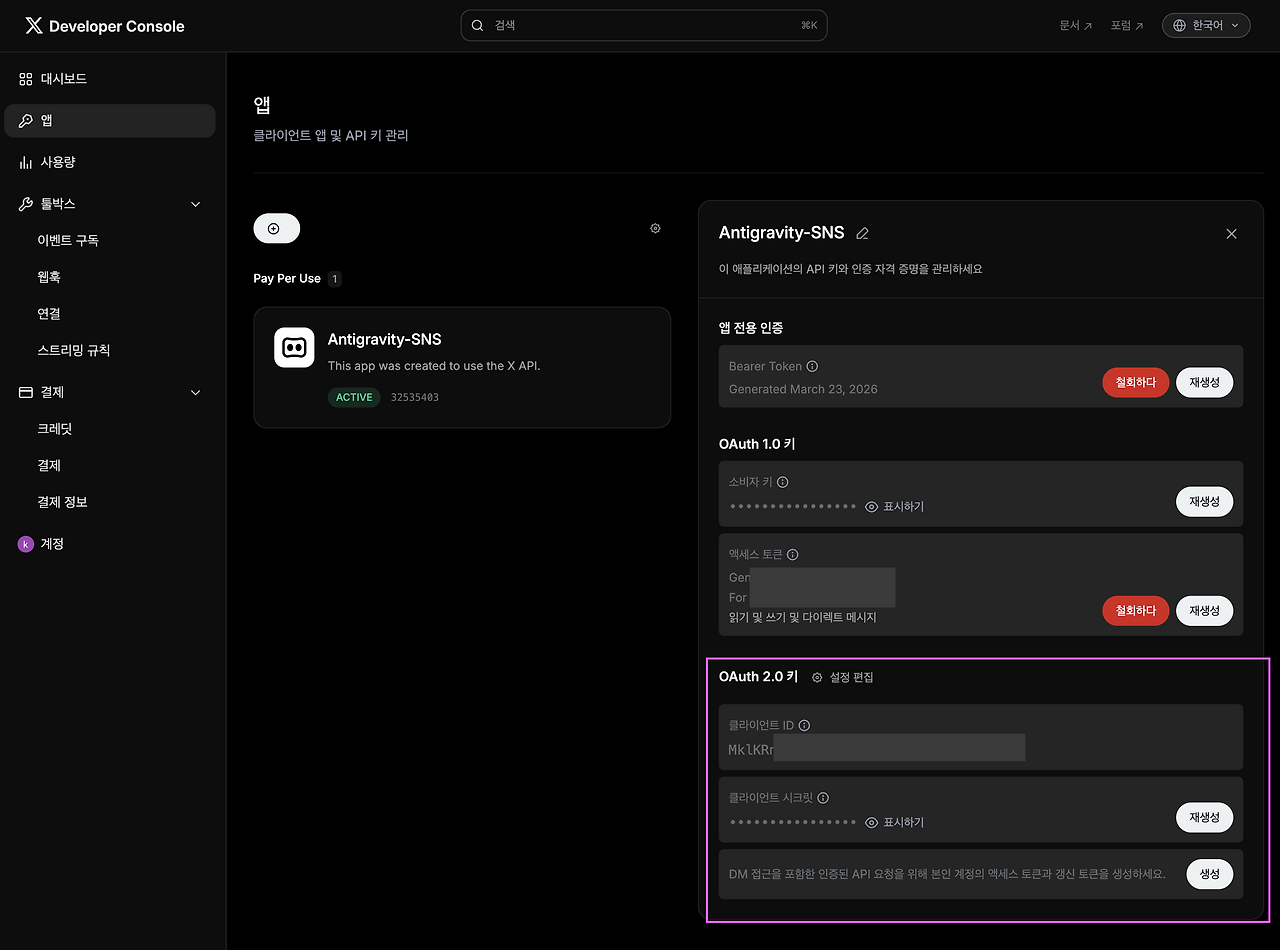Click the 소비자 키 info icon
This screenshot has width=1280, height=950.
pos(783,482)
